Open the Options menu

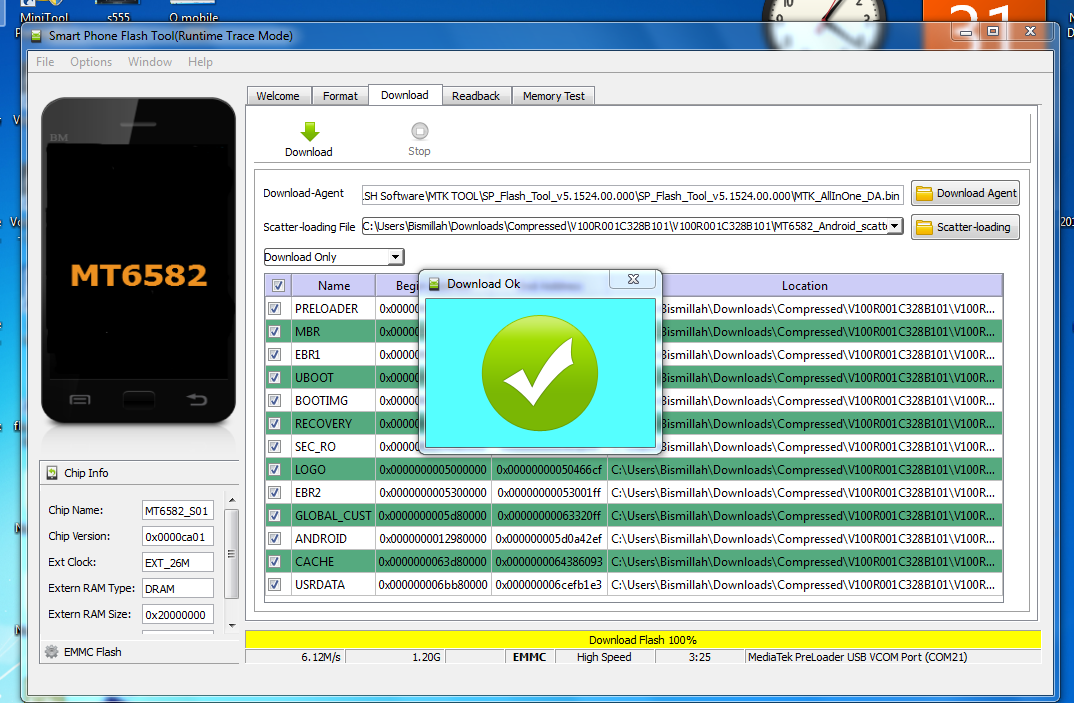click(90, 62)
